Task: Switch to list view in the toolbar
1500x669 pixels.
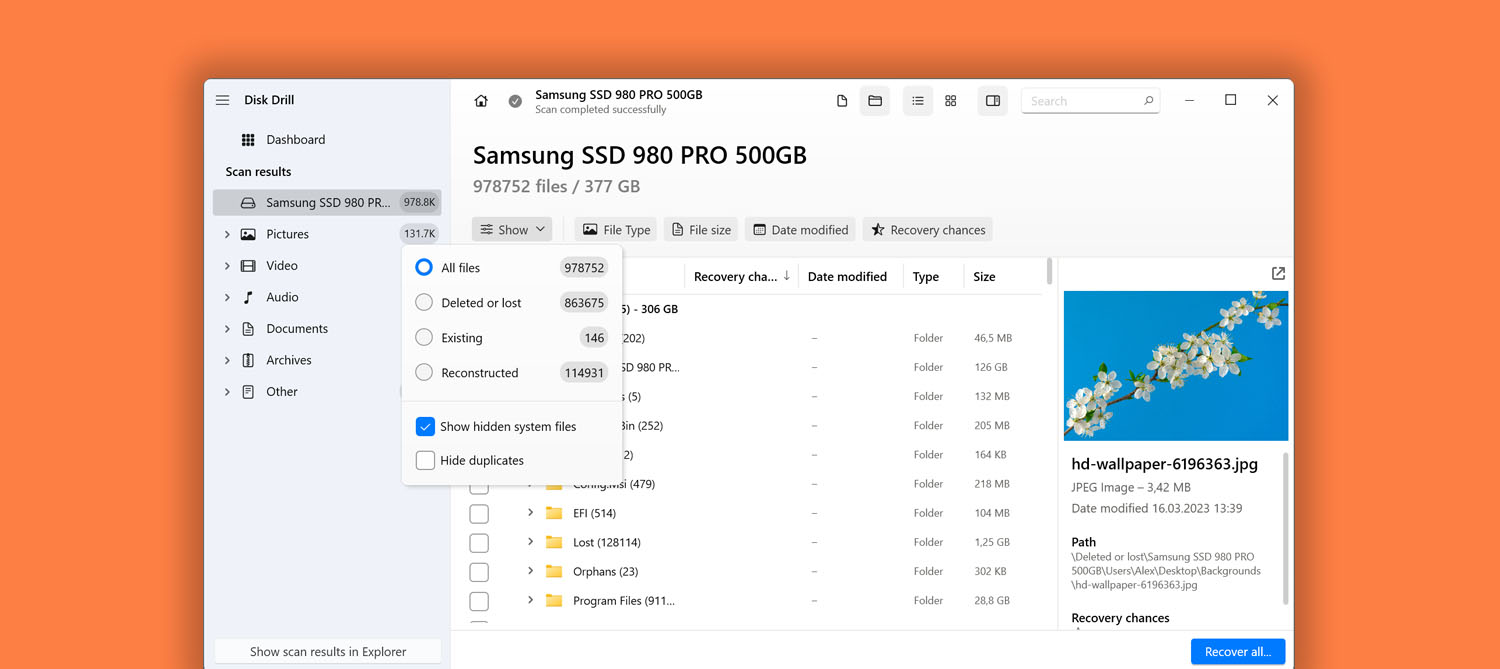Action: (917, 100)
